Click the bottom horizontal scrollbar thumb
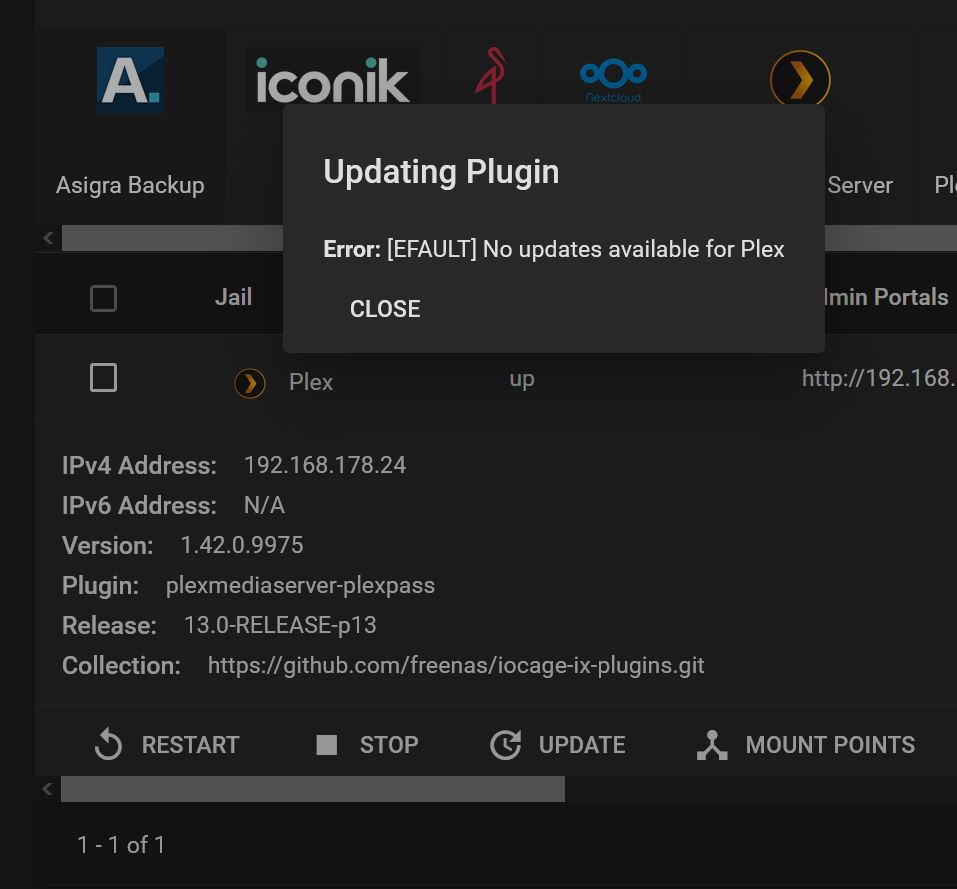The height and width of the screenshot is (889, 957). pos(312,789)
